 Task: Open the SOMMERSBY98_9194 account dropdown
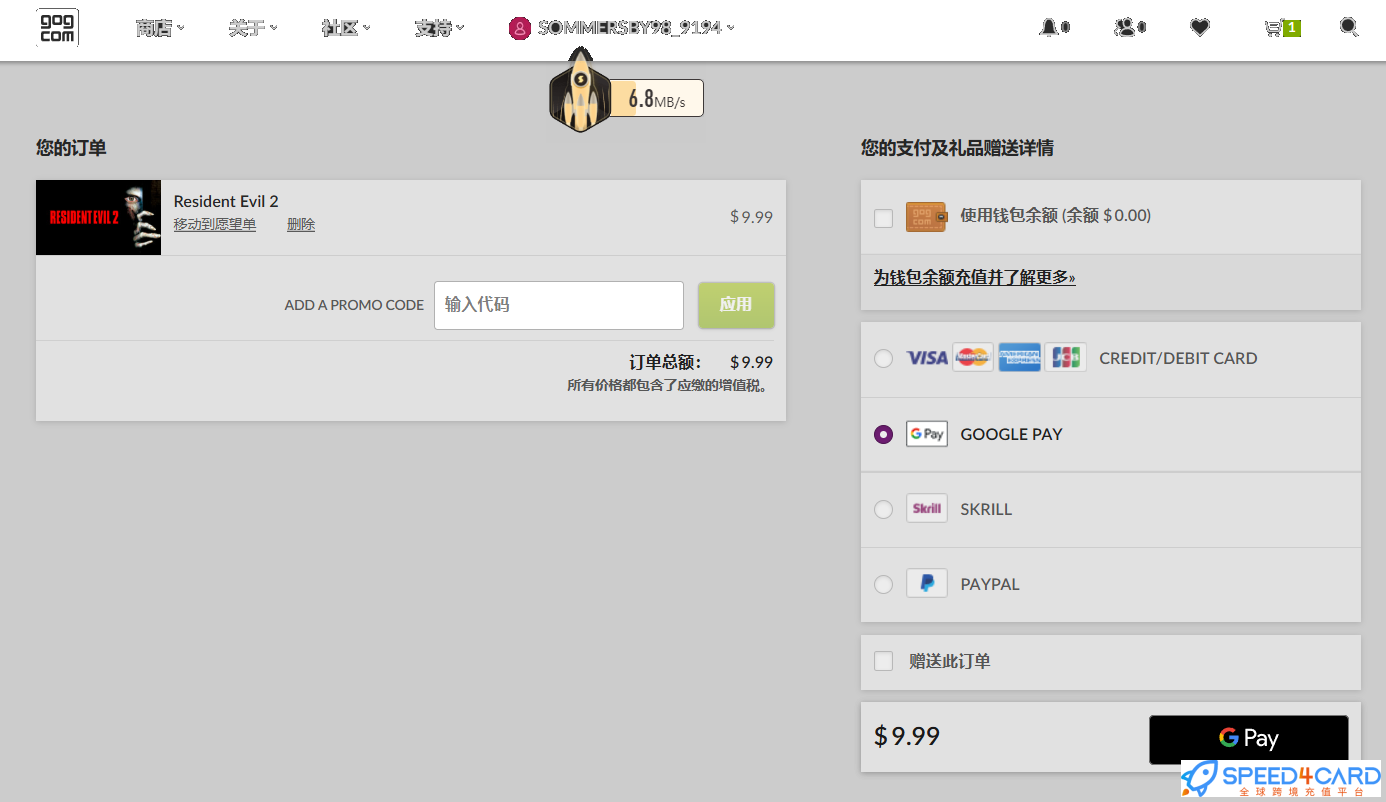click(636, 28)
